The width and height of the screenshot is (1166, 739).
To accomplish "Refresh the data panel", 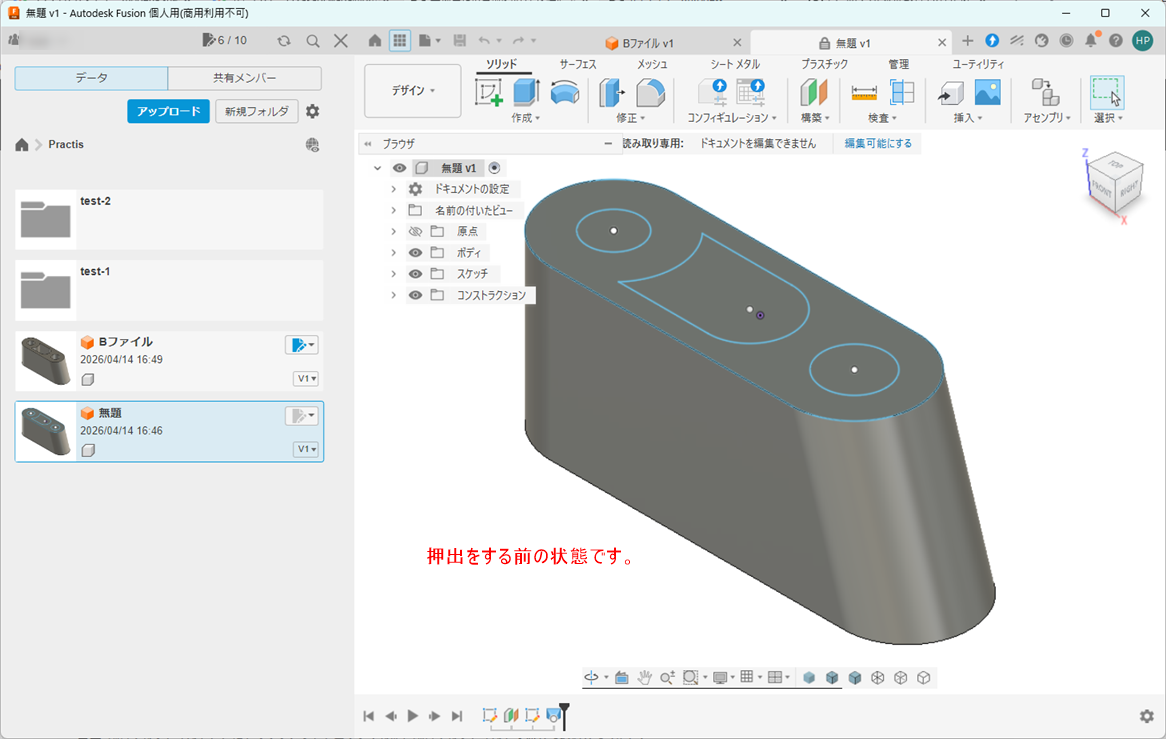I will (x=284, y=41).
